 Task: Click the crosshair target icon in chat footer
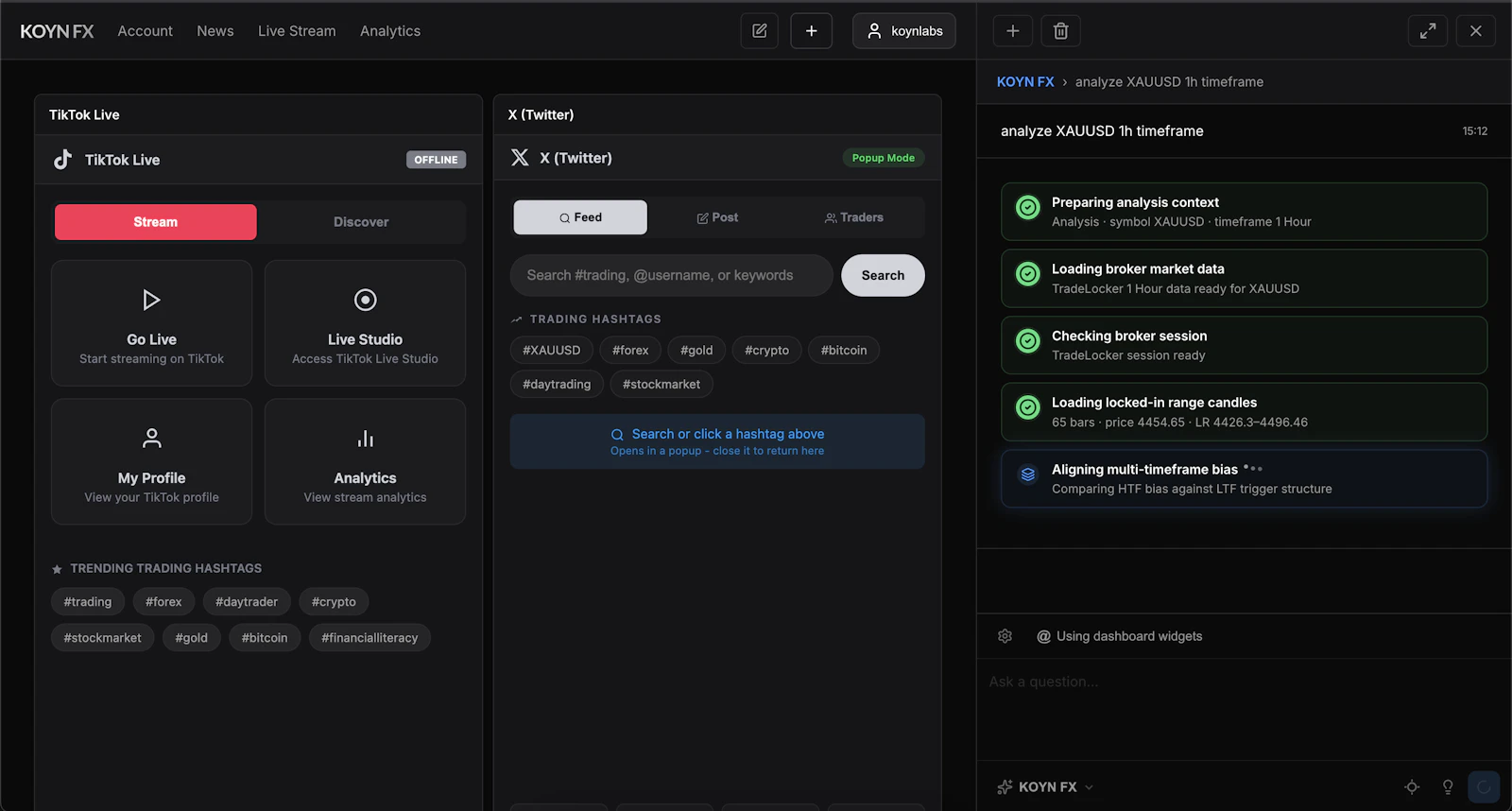(x=1412, y=786)
